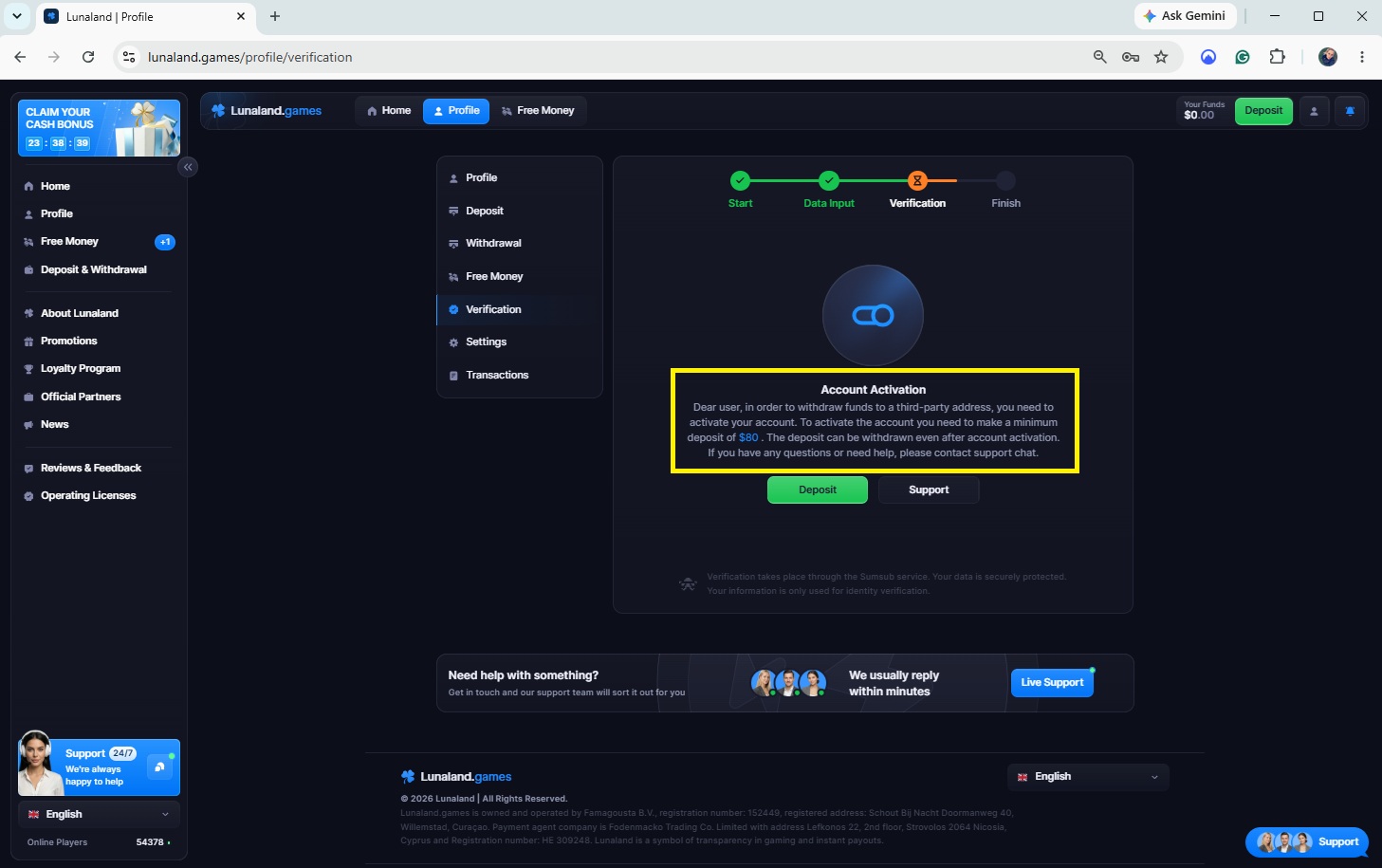
Task: Open Transactions in the profile submenu
Action: [519, 375]
